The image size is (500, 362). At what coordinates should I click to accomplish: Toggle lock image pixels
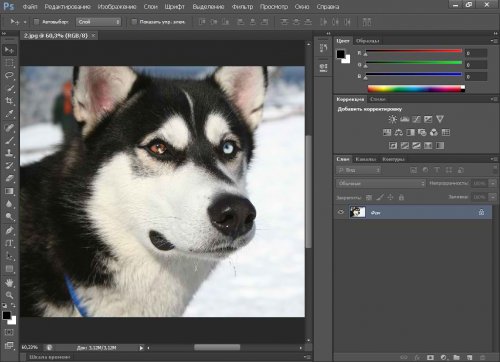pyautogui.click(x=380, y=198)
